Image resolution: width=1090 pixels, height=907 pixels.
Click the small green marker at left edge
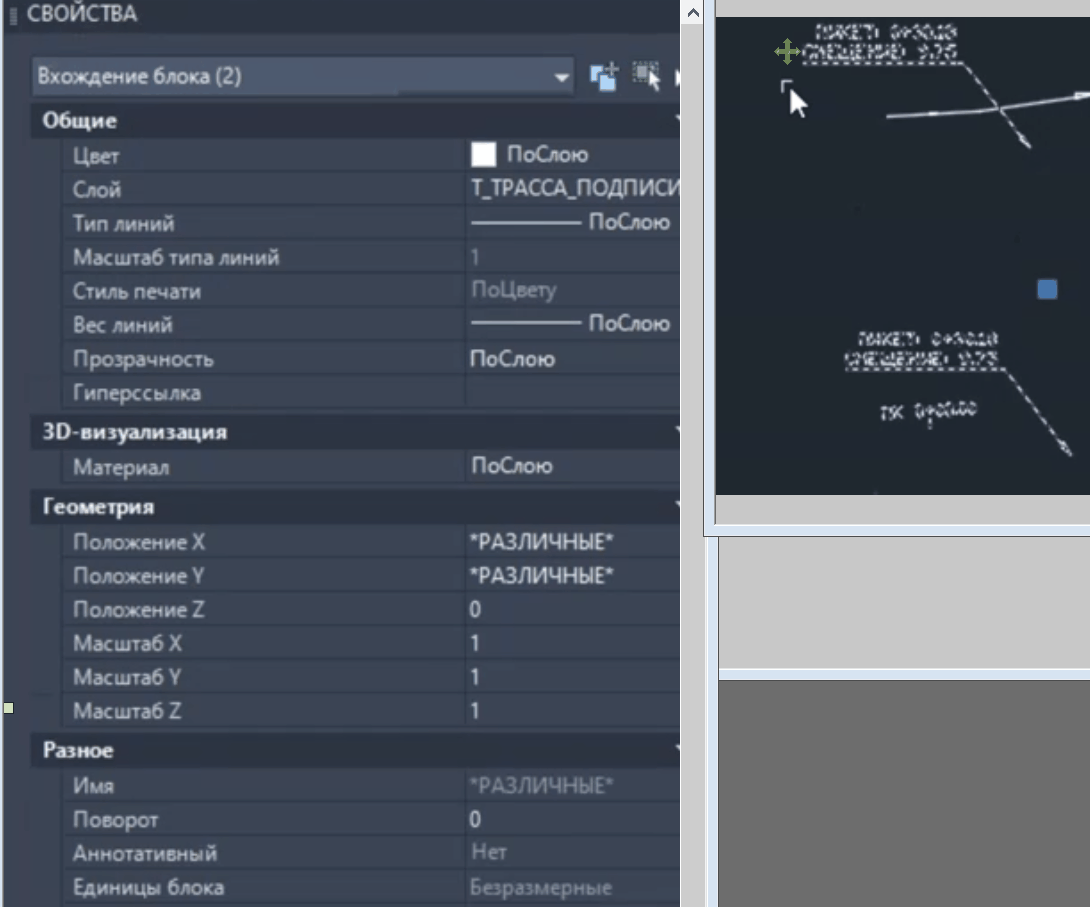tap(9, 708)
